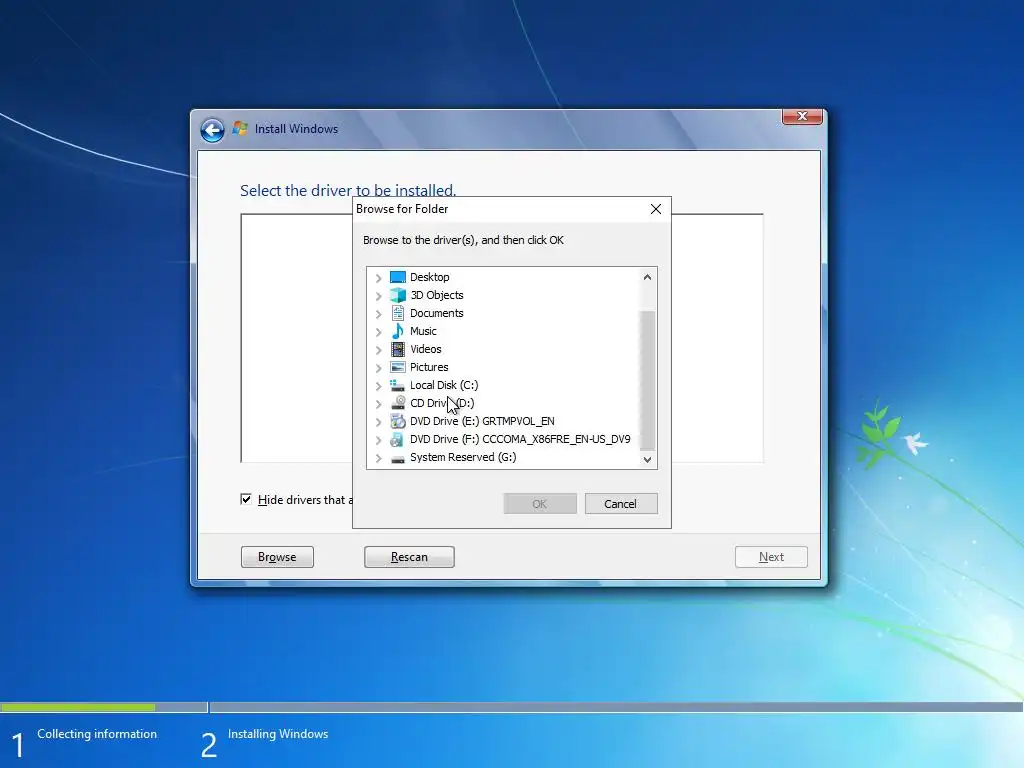Expand CD Drive (D:) node

click(x=379, y=404)
